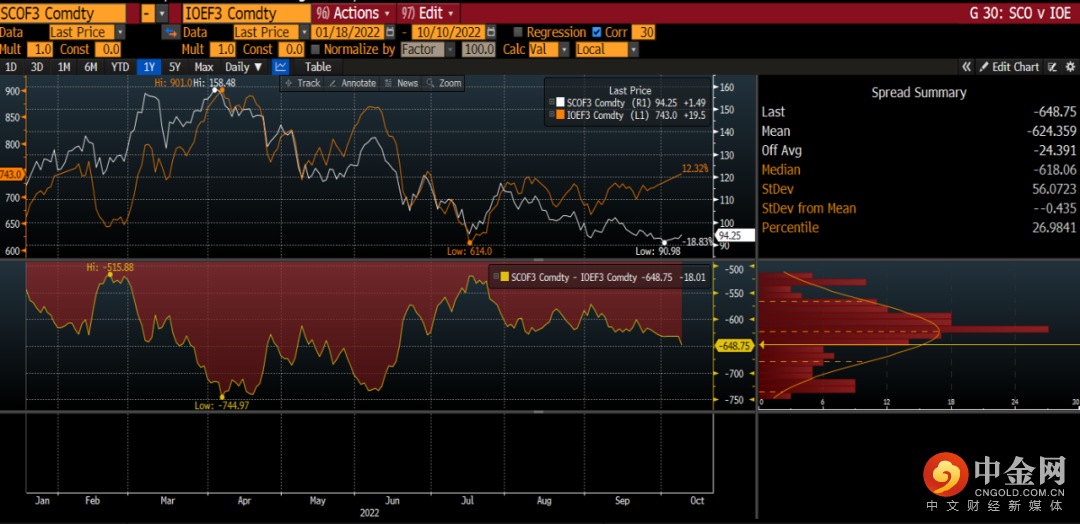Open the Factor normalize dropdown
1080x524 pixels.
point(450,50)
